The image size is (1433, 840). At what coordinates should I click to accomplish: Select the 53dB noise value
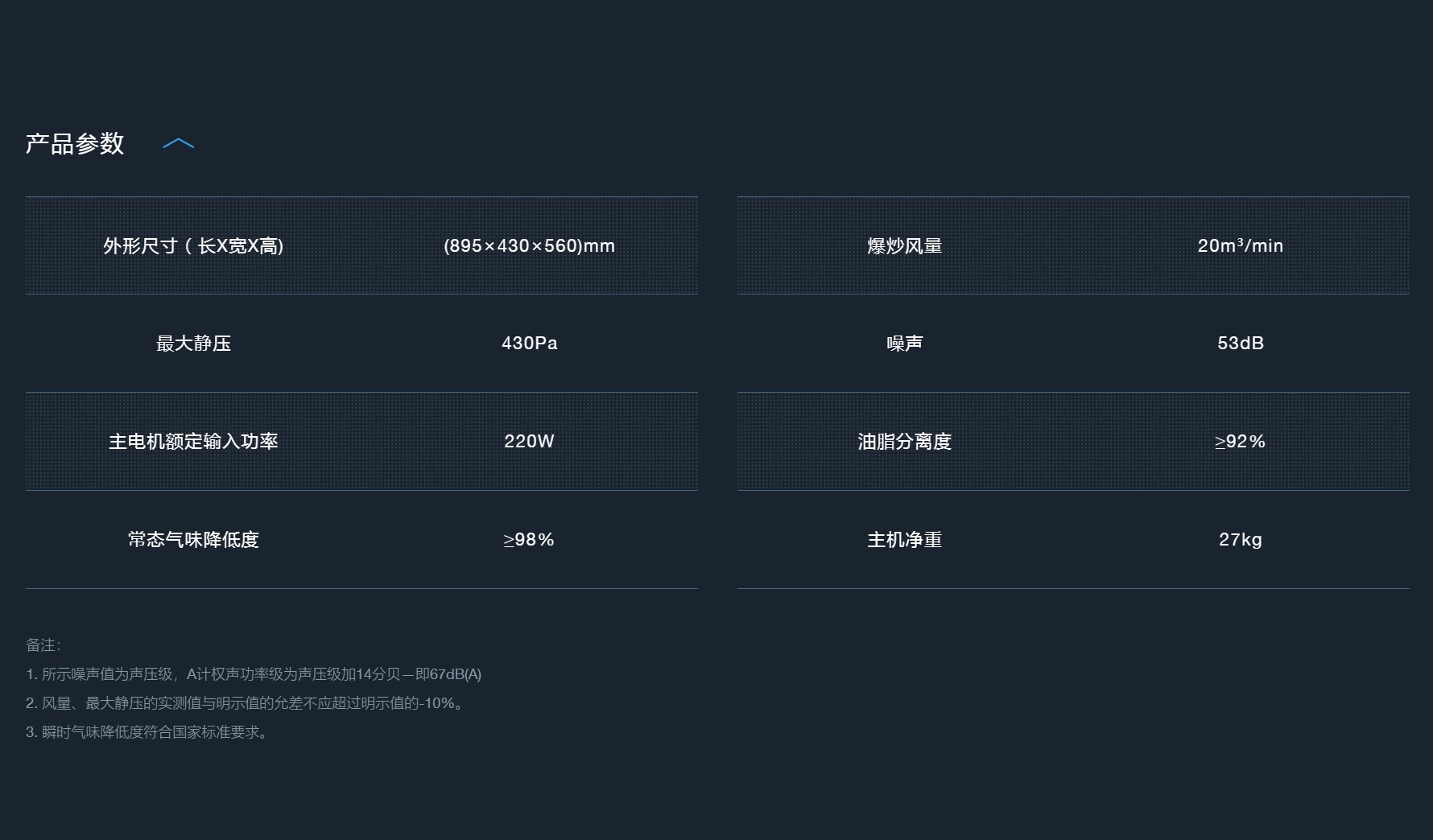[x=1240, y=344]
